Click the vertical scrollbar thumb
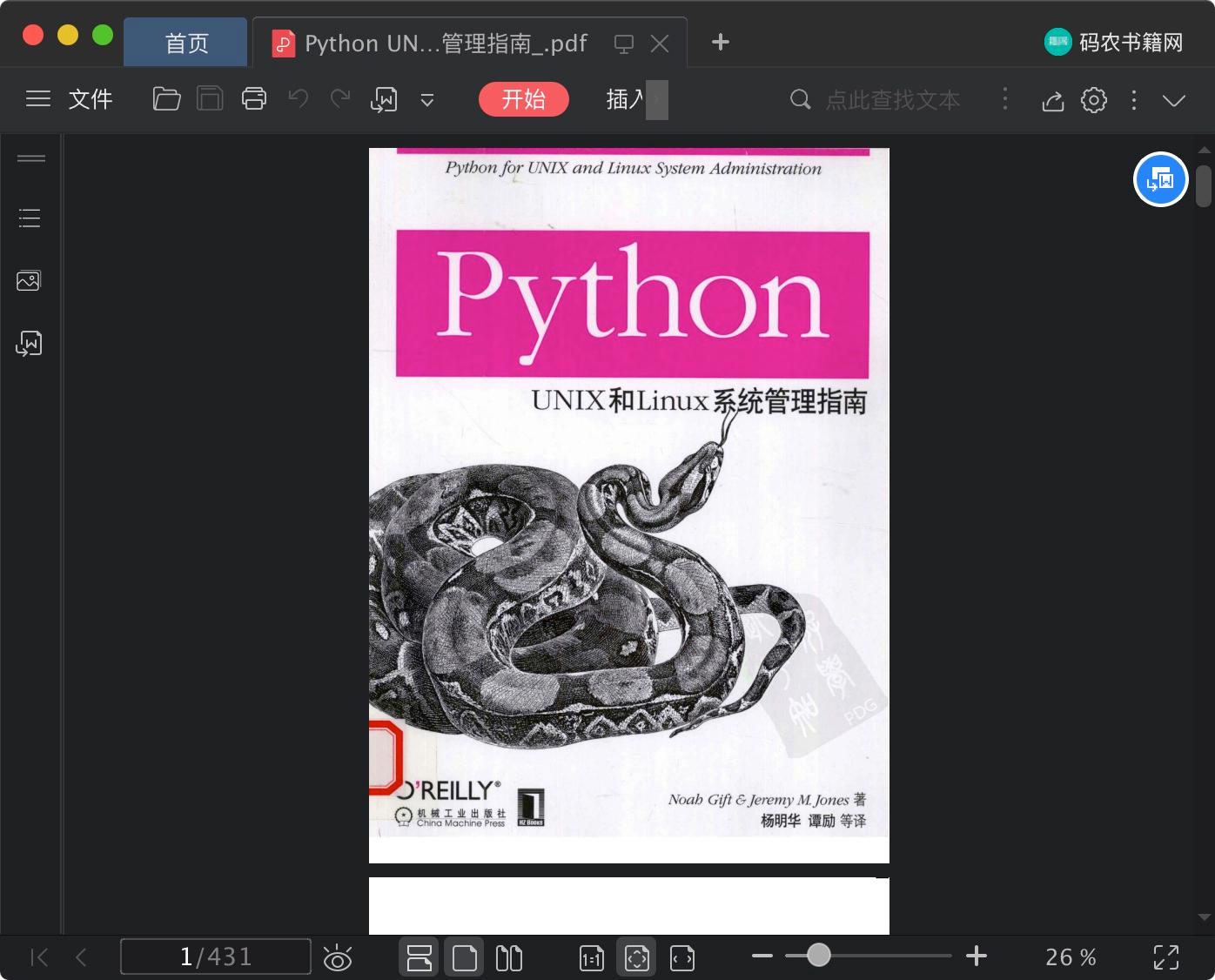 [x=1204, y=186]
